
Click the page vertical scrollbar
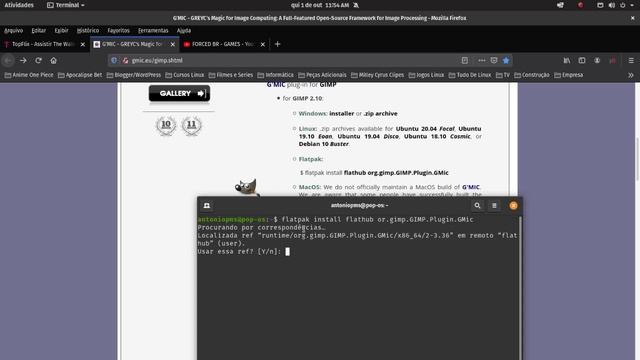(637, 159)
